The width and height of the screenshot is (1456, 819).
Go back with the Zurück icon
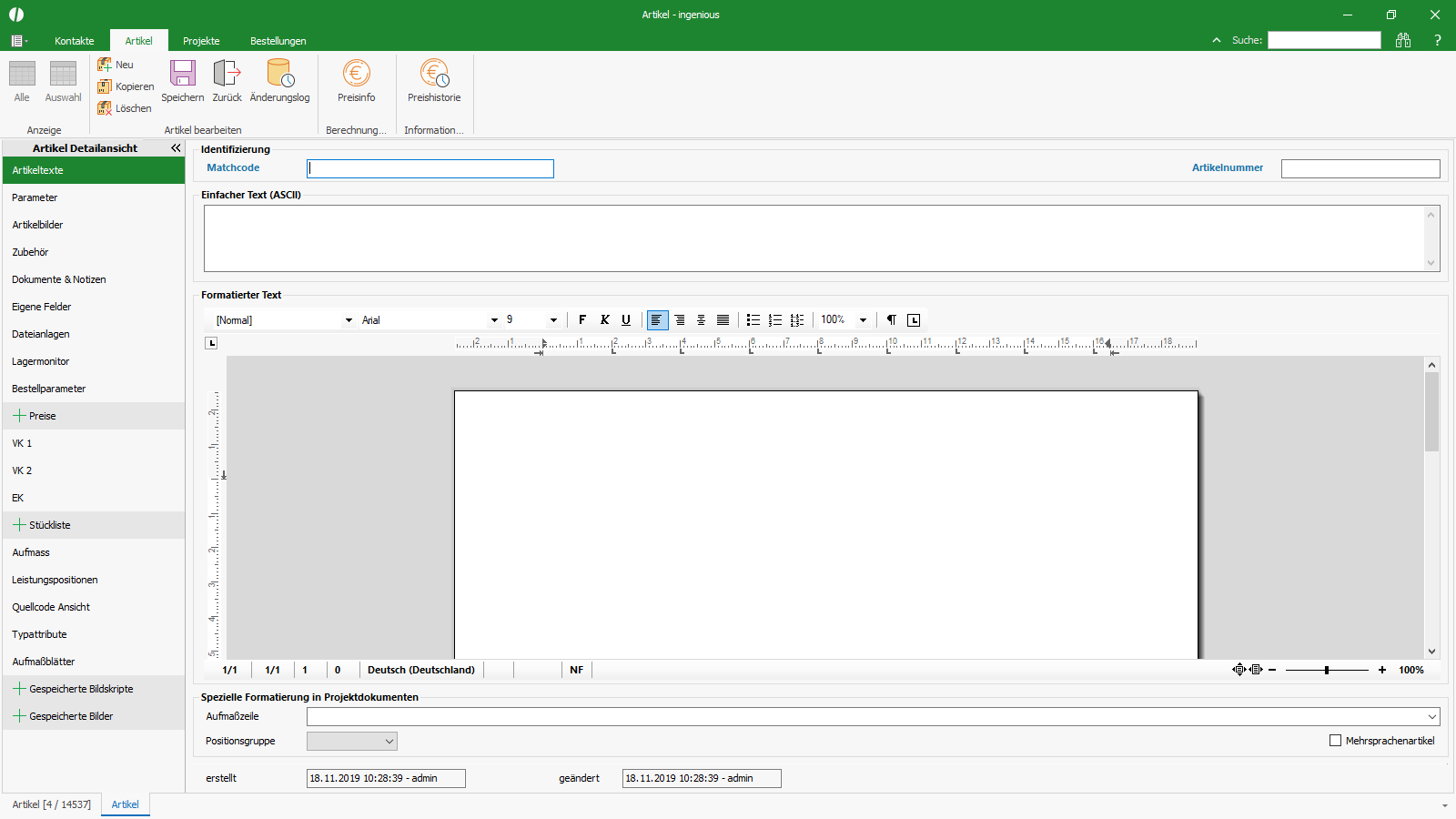pos(227,73)
